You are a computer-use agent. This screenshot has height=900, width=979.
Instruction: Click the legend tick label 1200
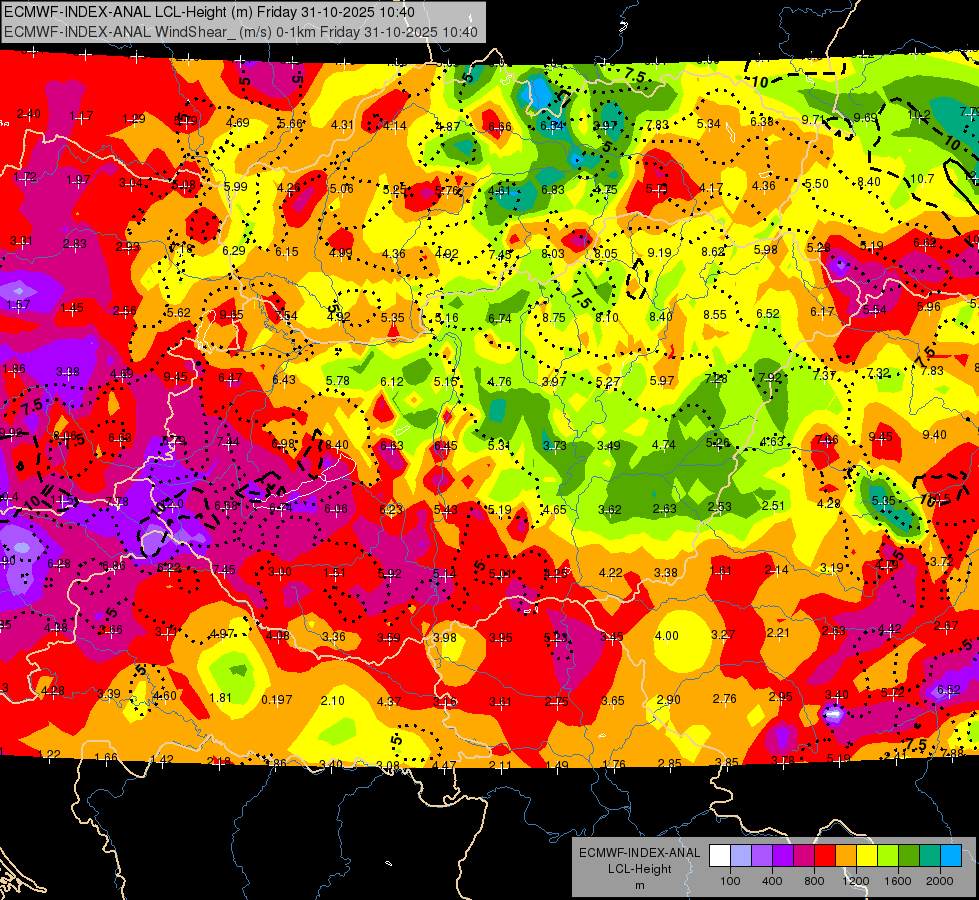[x=856, y=881]
